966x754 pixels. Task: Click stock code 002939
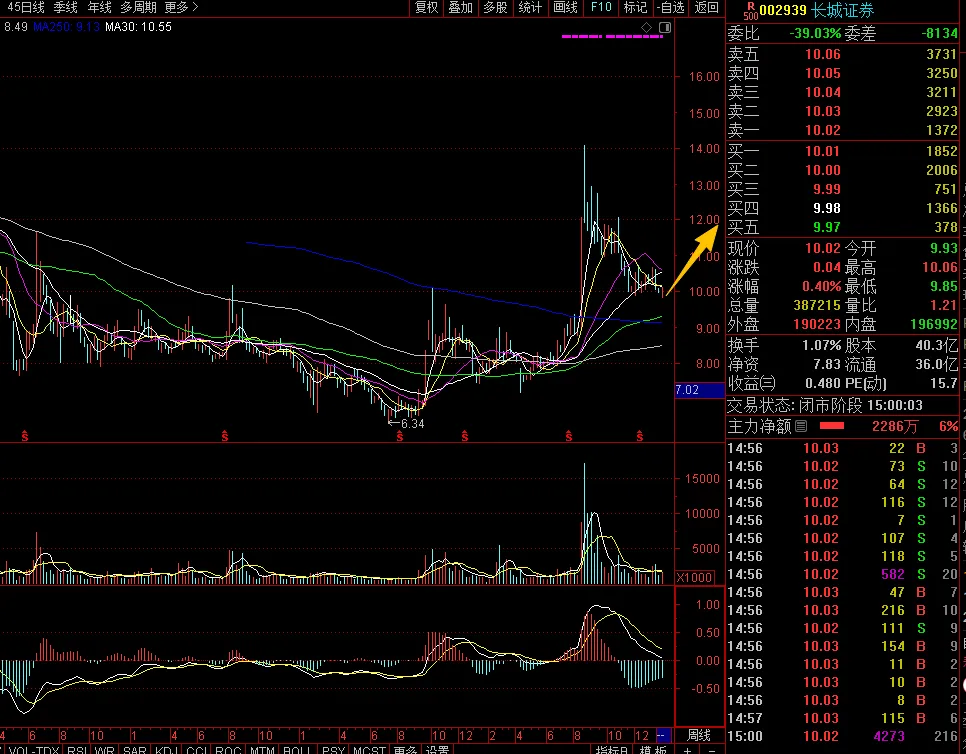(x=782, y=10)
